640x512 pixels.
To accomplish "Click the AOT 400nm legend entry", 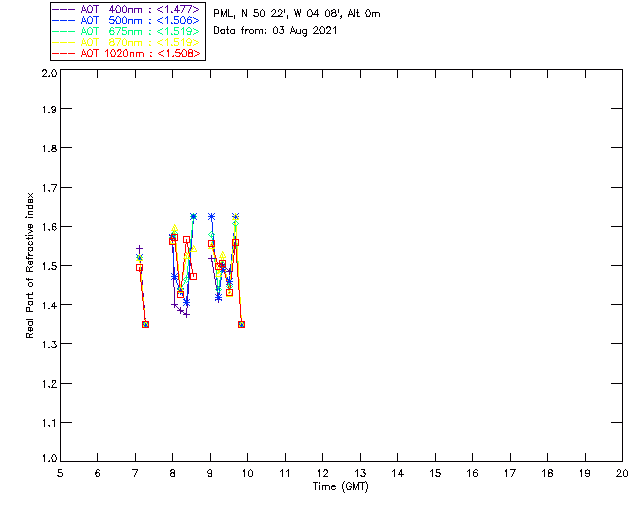I will 126,9.
